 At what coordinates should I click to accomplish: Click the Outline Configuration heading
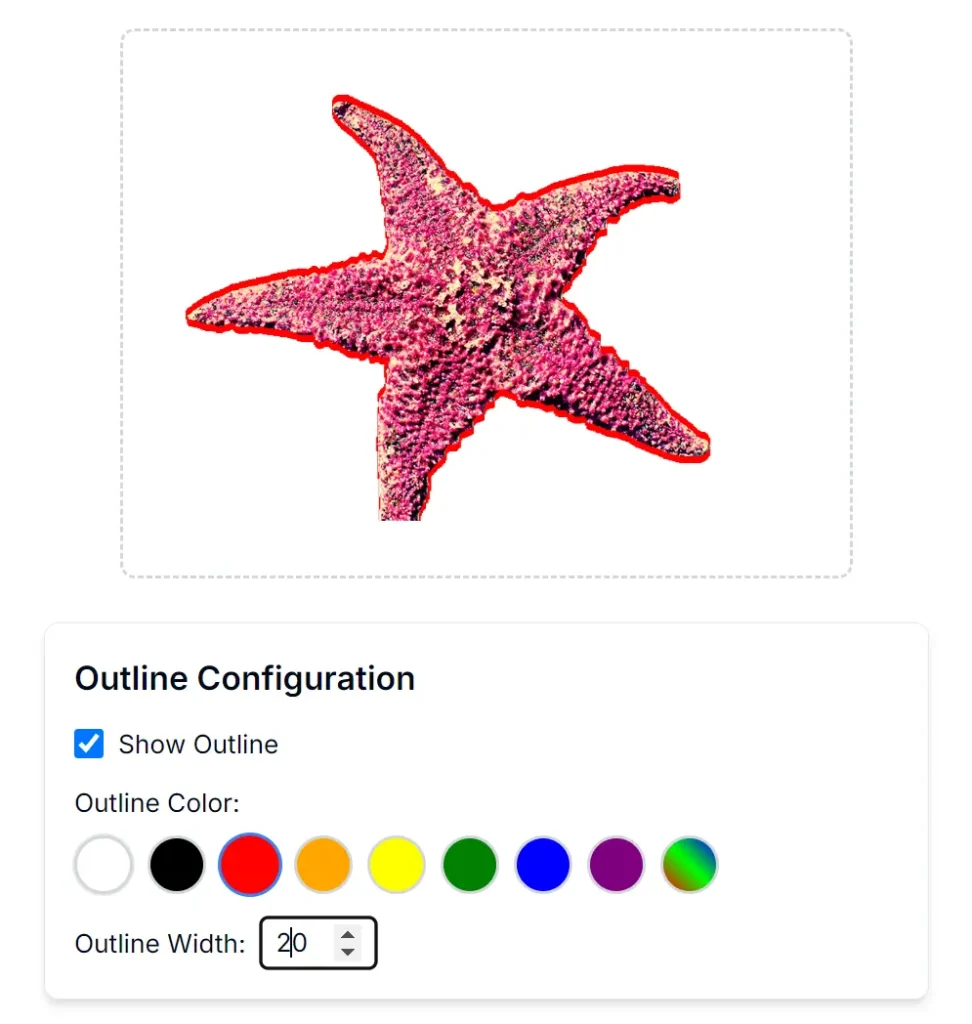point(244,678)
